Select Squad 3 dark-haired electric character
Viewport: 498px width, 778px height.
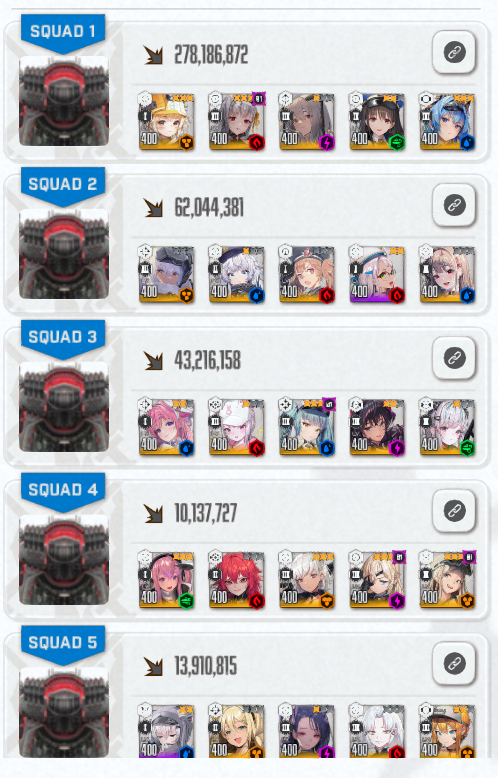377,427
